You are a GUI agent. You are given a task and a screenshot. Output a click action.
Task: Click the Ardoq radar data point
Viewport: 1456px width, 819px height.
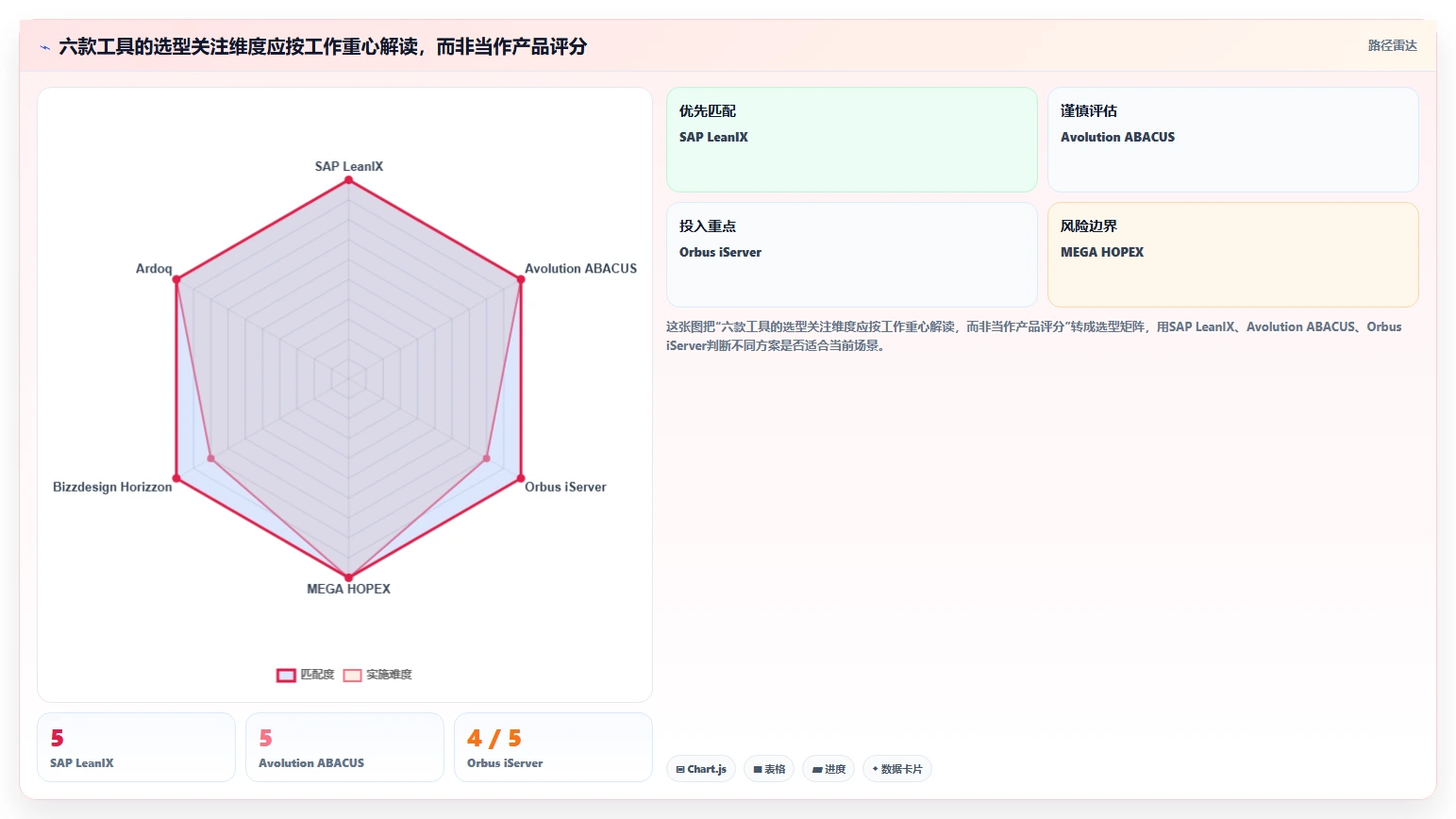click(176, 279)
